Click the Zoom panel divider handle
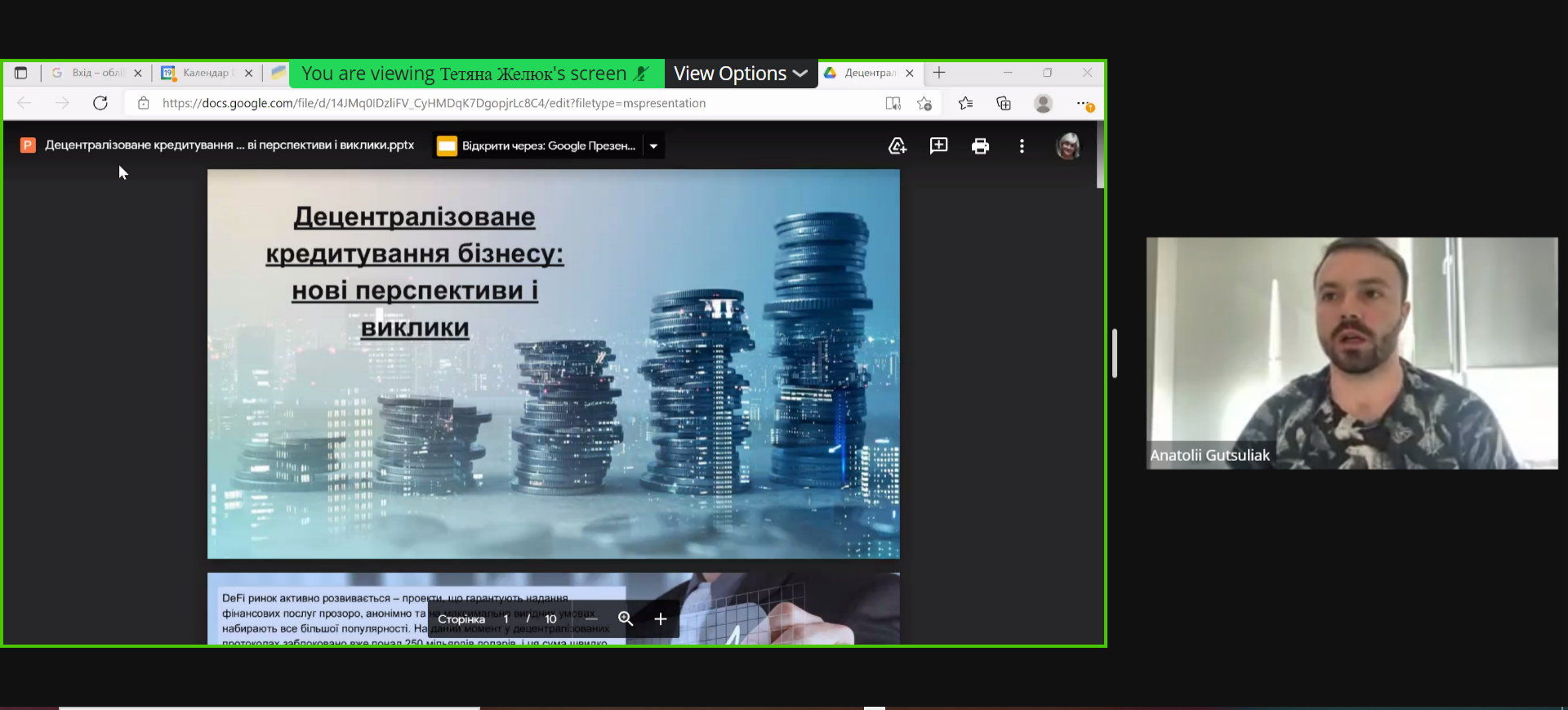 (1115, 353)
